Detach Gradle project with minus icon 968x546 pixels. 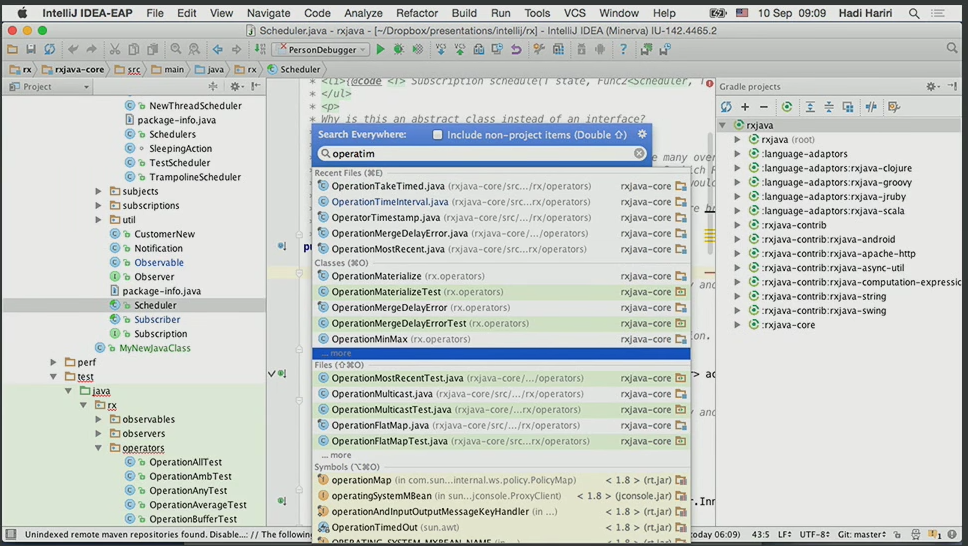(764, 107)
